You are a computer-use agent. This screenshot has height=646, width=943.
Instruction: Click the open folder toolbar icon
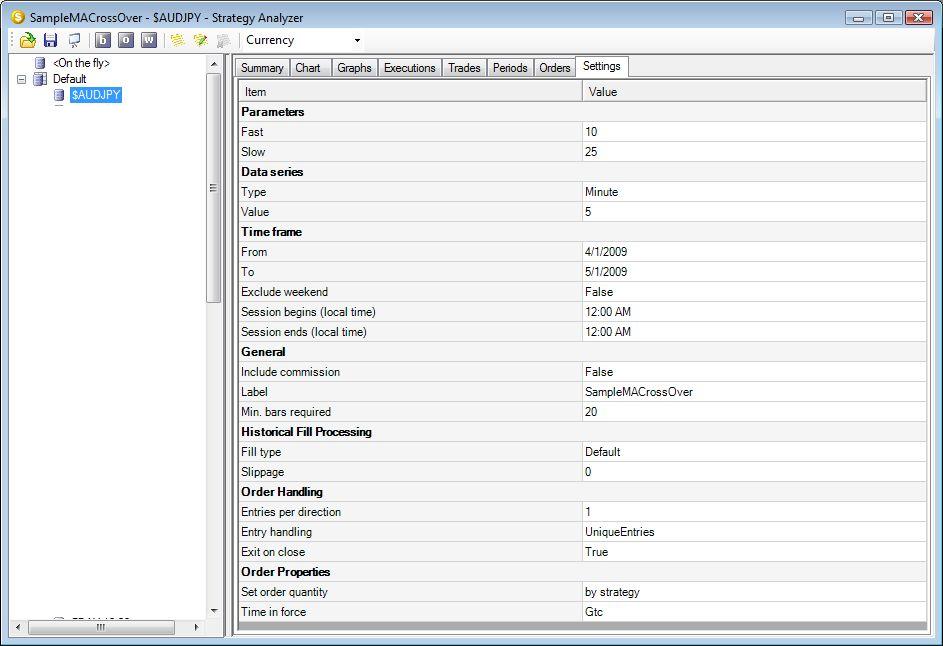(x=28, y=40)
